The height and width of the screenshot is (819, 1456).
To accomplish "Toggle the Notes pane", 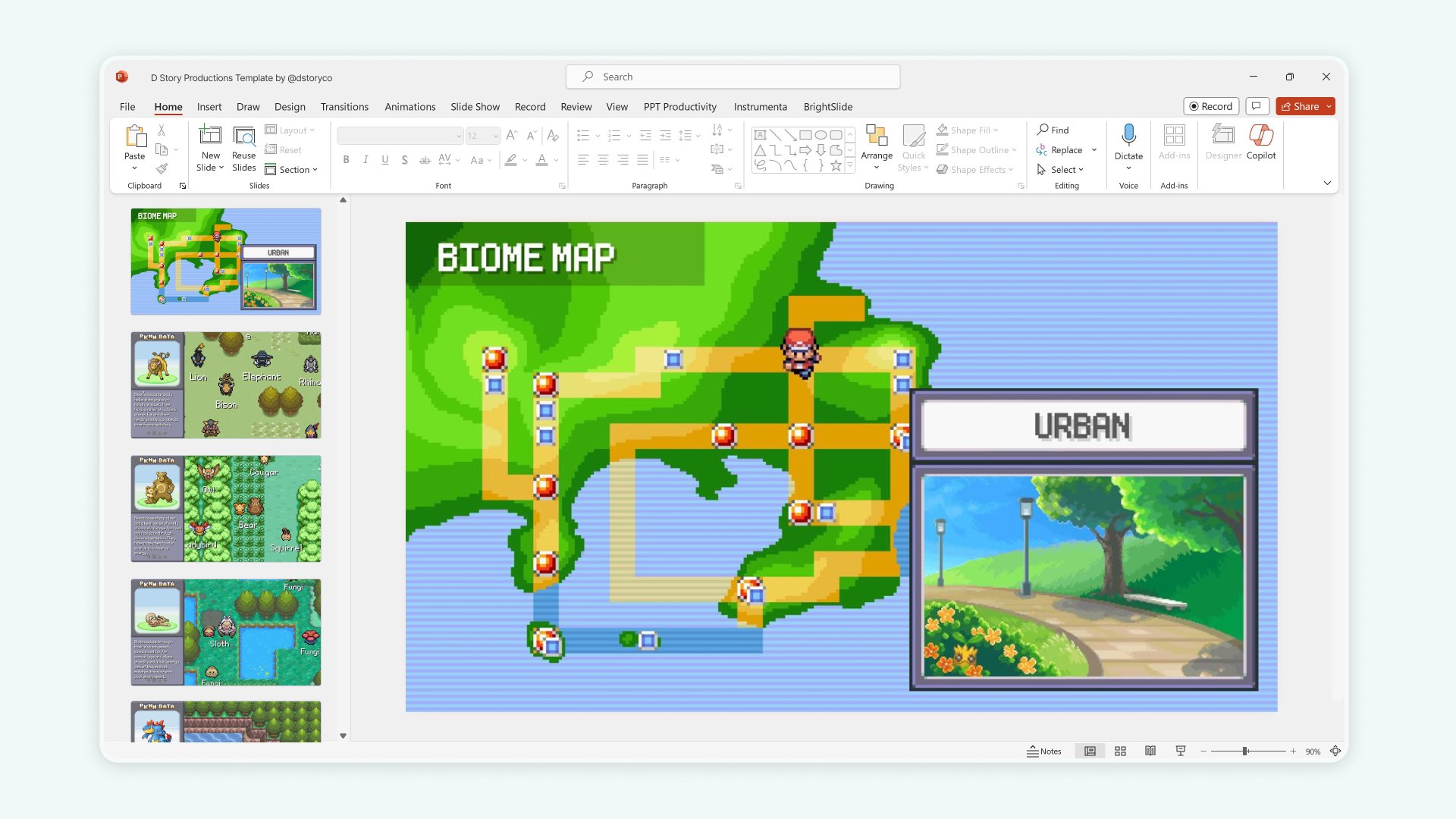I will (1044, 751).
